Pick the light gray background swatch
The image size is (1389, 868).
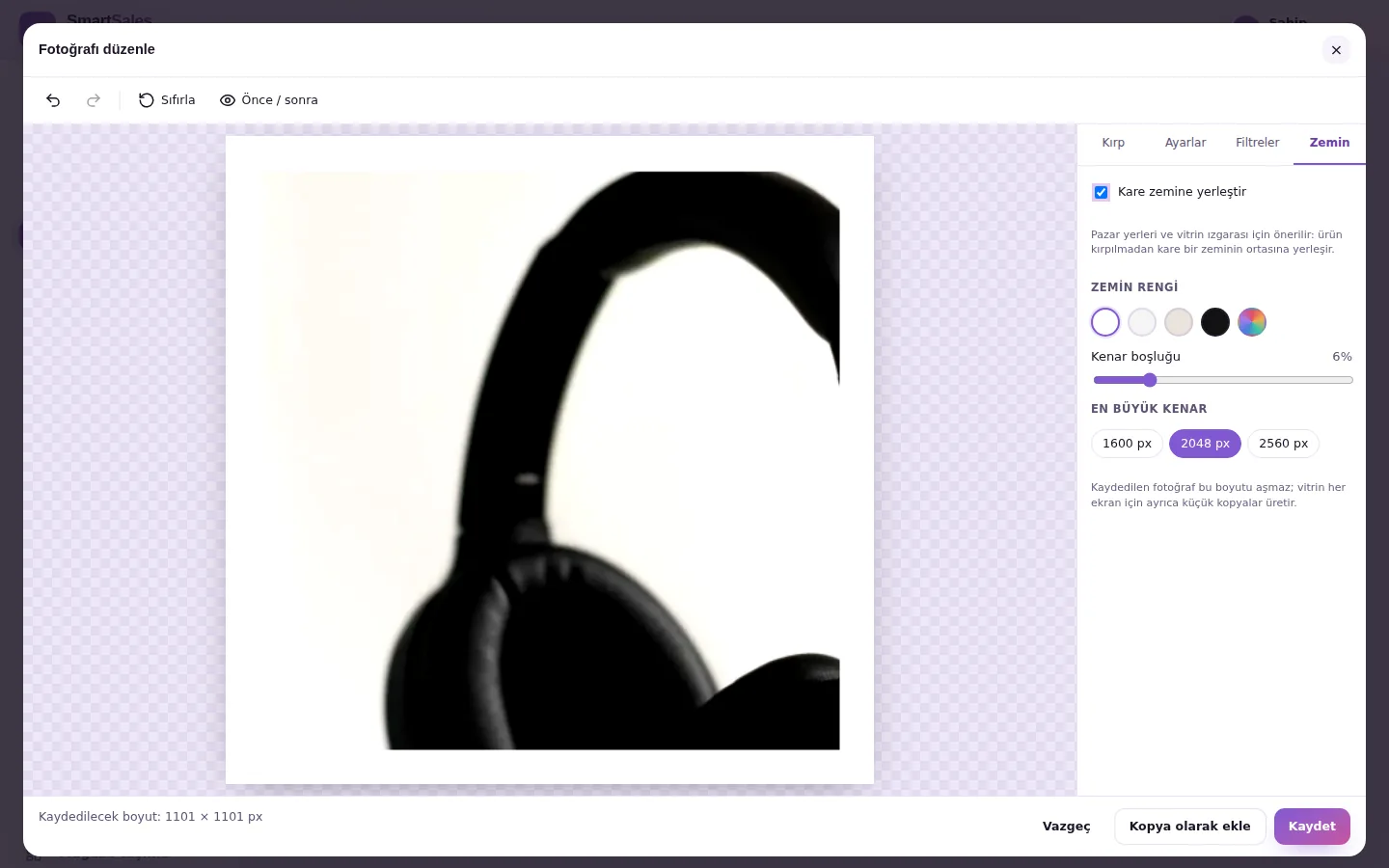(1142, 322)
